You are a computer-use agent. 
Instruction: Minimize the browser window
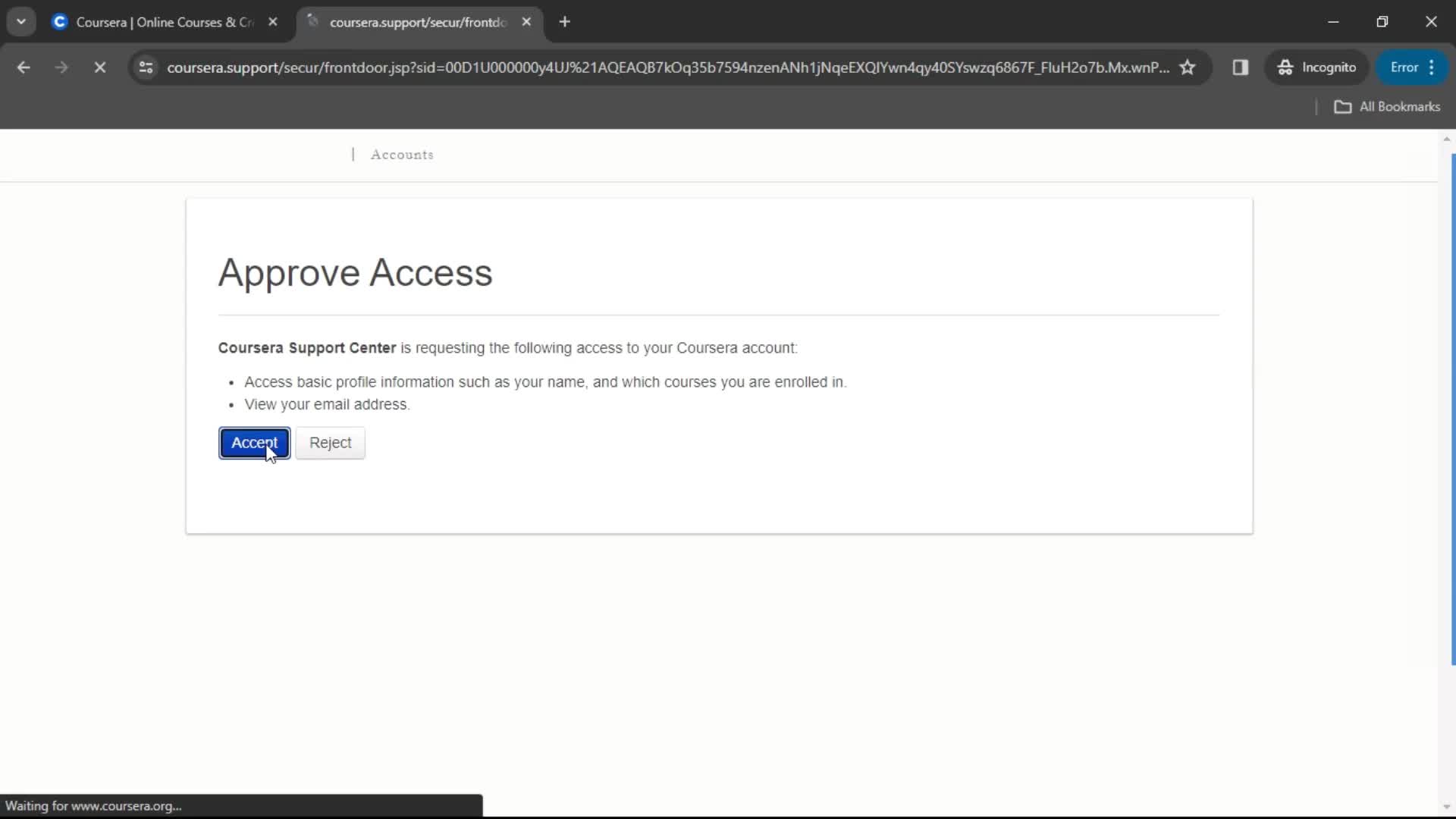1333,22
